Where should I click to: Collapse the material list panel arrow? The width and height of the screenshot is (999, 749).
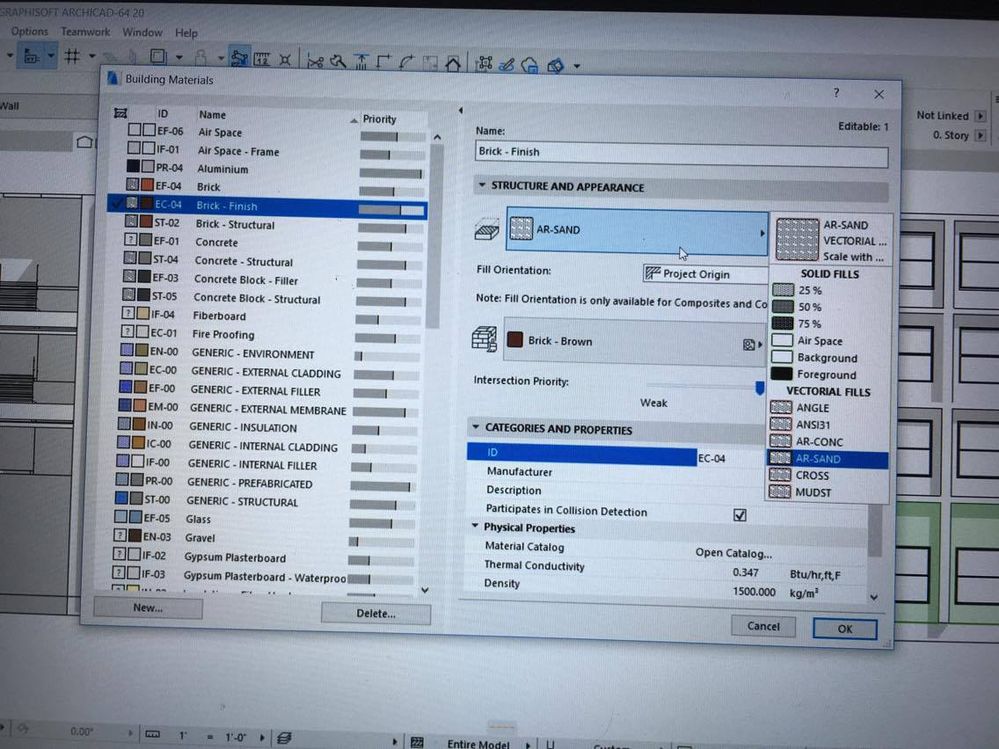[x=461, y=110]
